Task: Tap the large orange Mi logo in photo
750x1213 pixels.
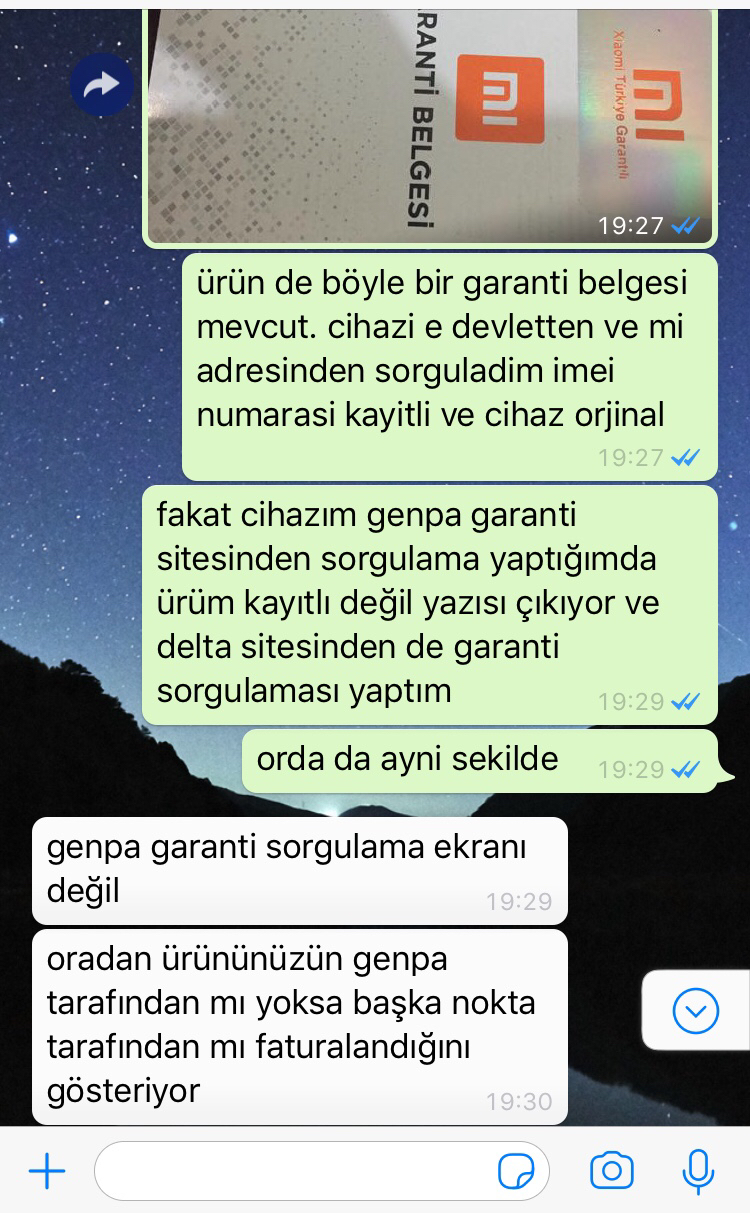Action: point(500,99)
